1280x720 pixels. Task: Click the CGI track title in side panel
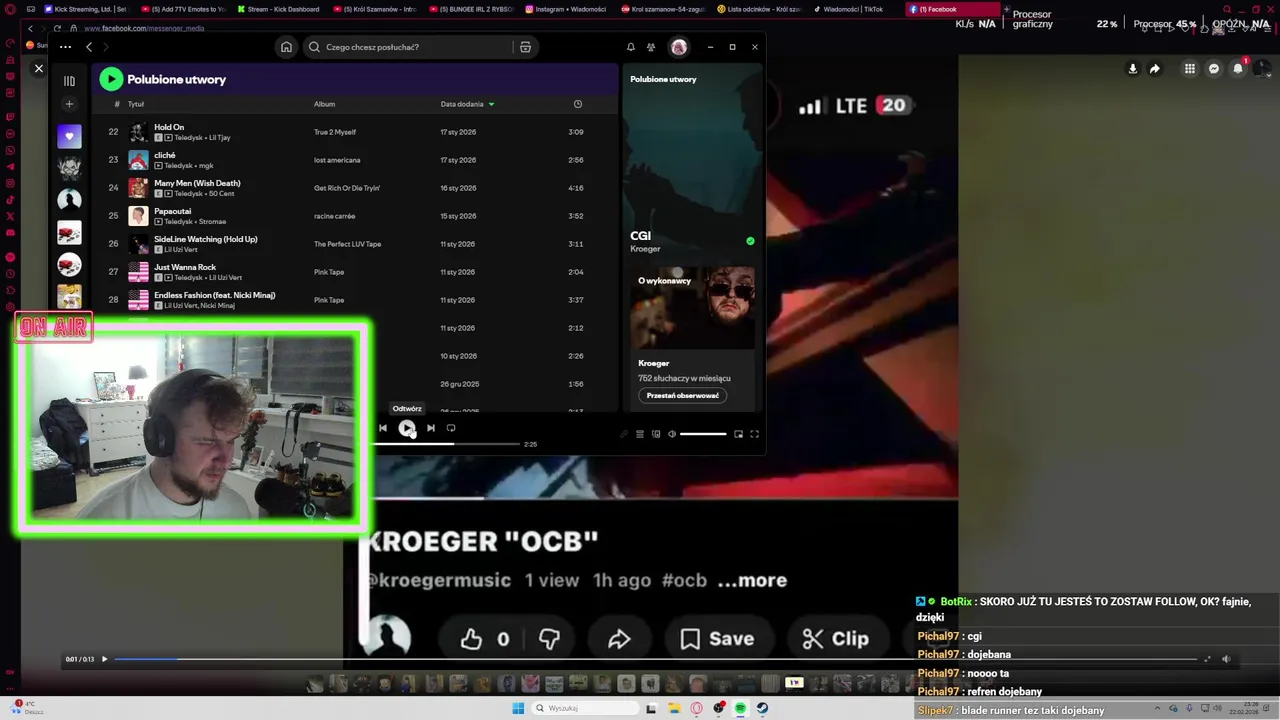click(x=640, y=236)
